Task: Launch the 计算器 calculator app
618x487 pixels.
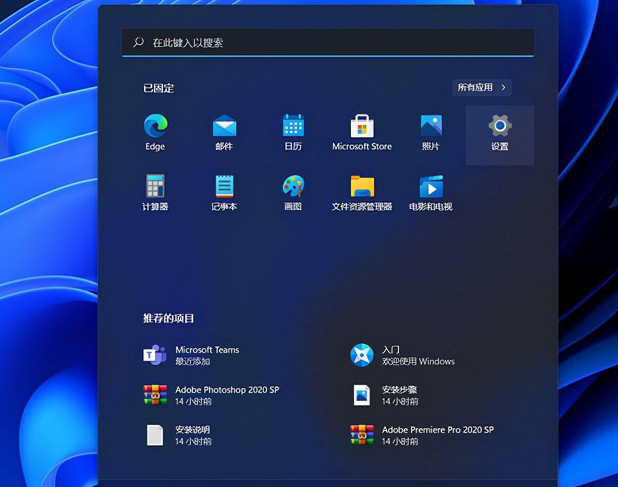Action: tap(155, 187)
